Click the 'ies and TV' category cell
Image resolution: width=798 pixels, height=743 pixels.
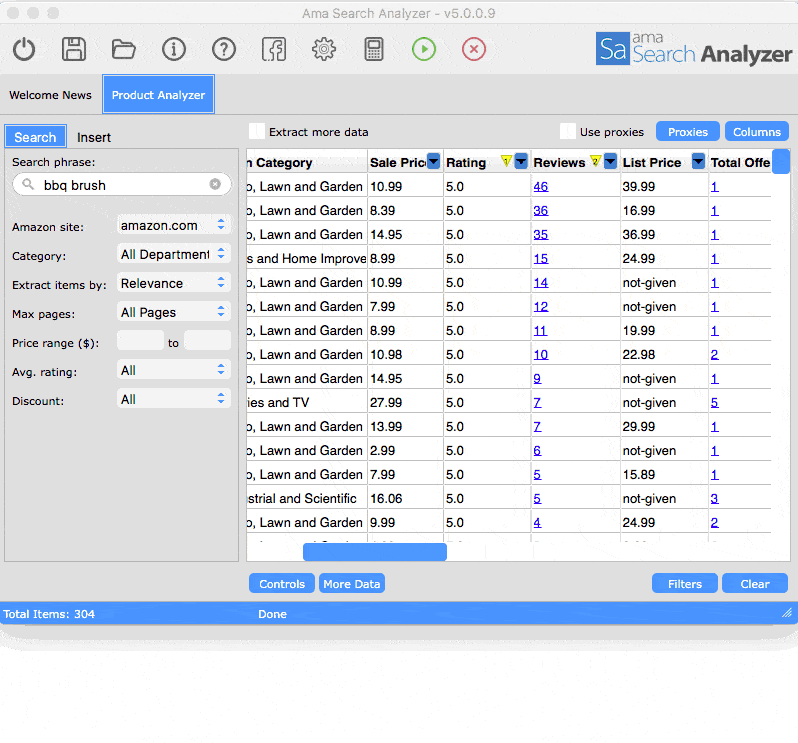(x=307, y=403)
